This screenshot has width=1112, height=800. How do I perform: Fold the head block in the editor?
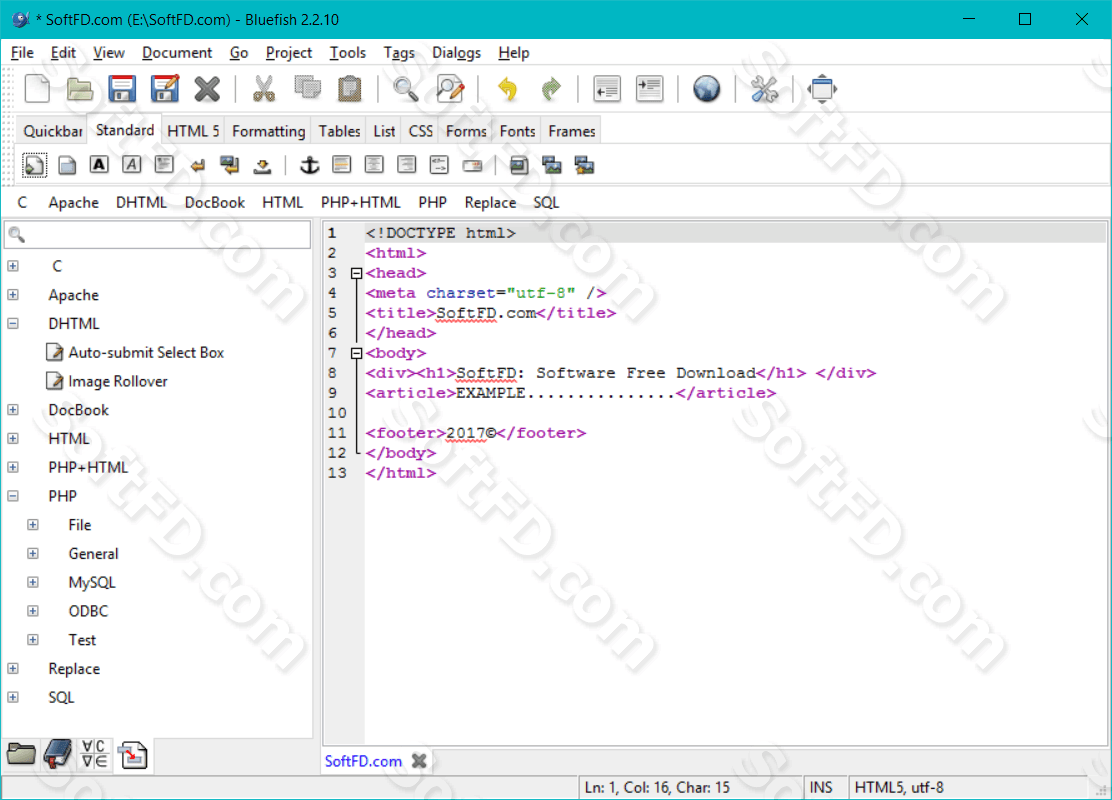(357, 273)
